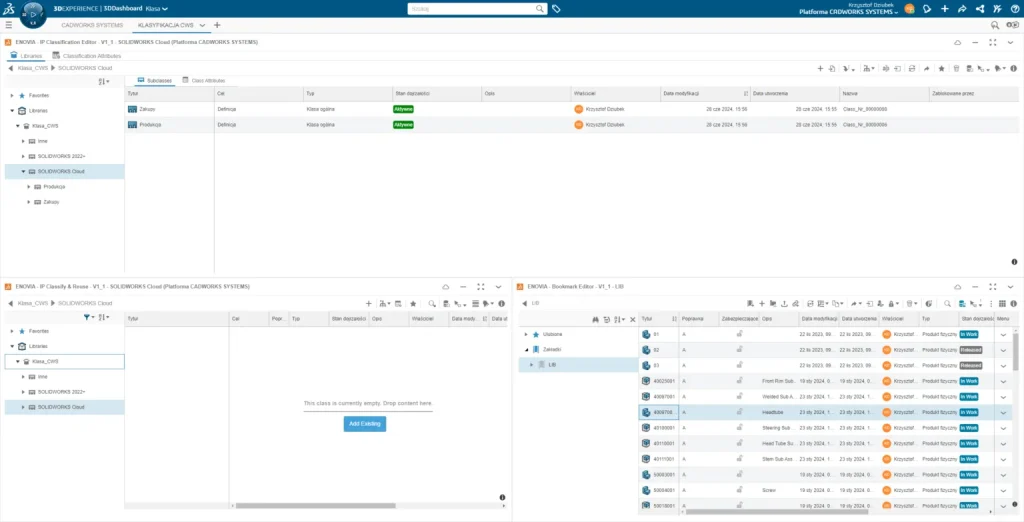1024x522 pixels.
Task: Click the global search input field
Action: pos(470,9)
